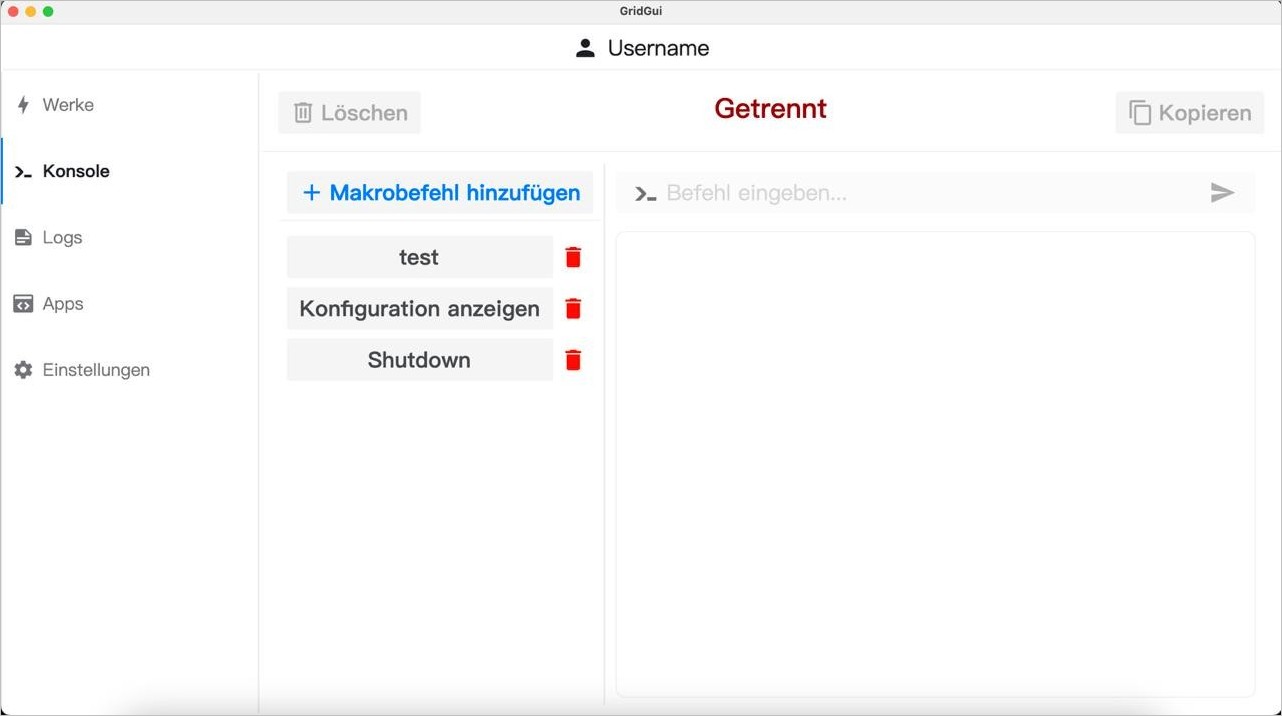Viewport: 1282px width, 716px height.
Task: Click the trash icon next to test macro
Action: click(573, 258)
